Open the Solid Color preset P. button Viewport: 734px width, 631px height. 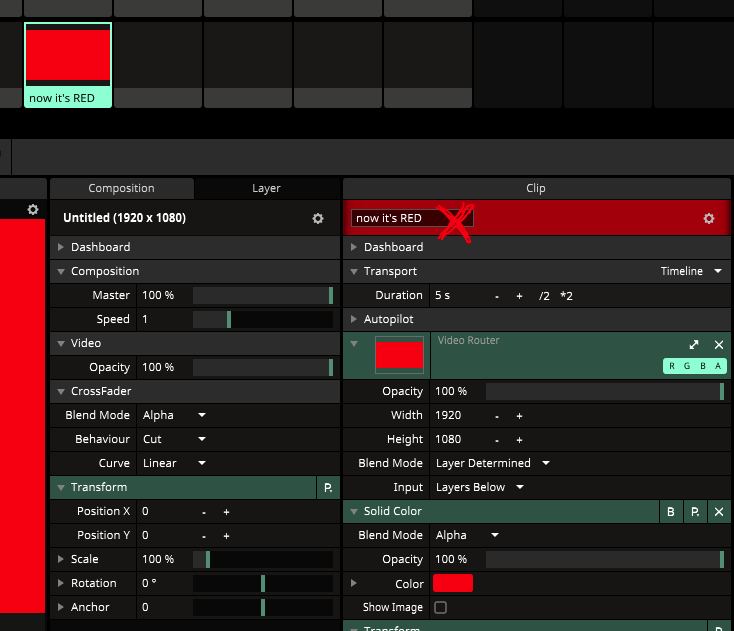(695, 511)
